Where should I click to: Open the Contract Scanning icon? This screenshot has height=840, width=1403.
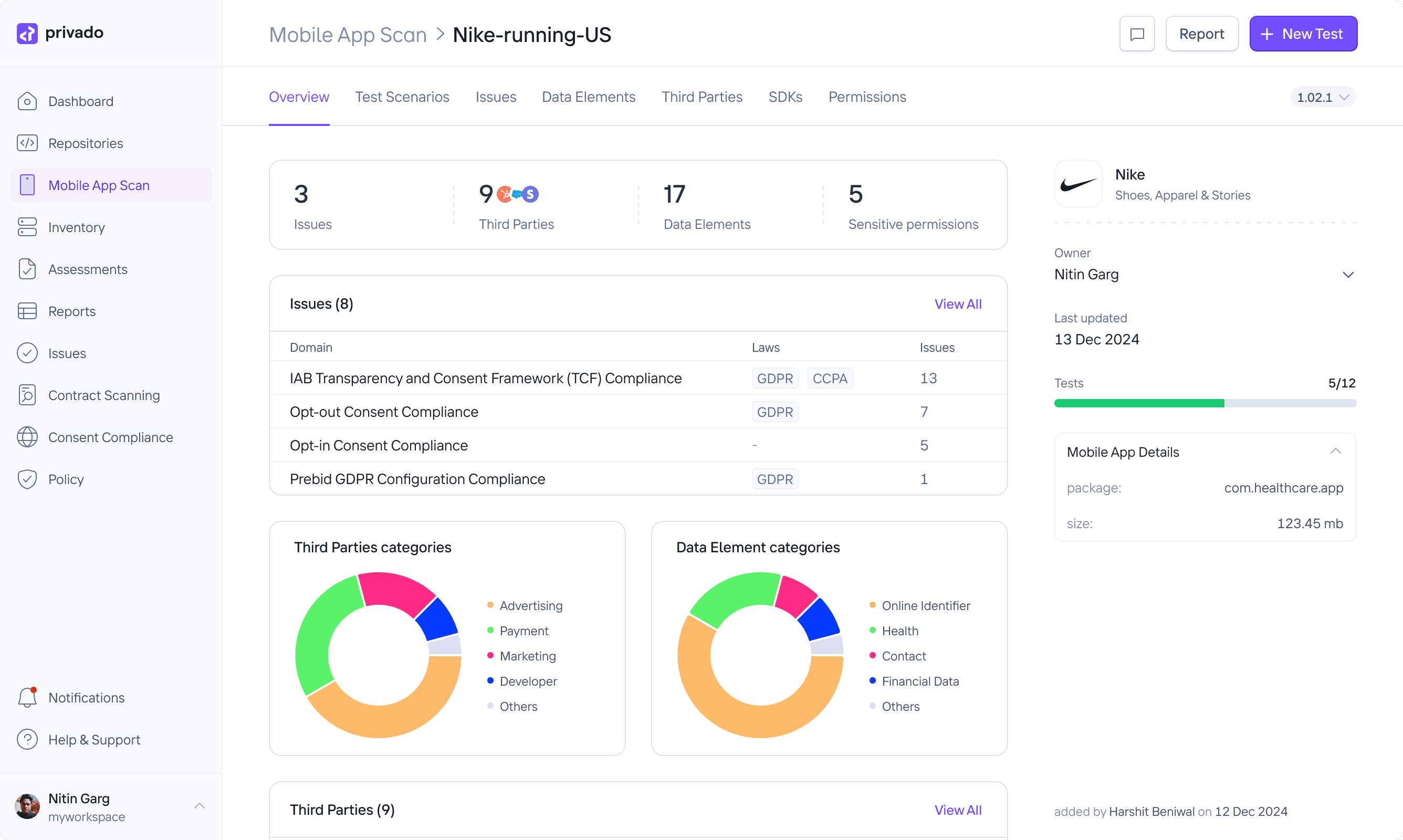[x=27, y=395]
